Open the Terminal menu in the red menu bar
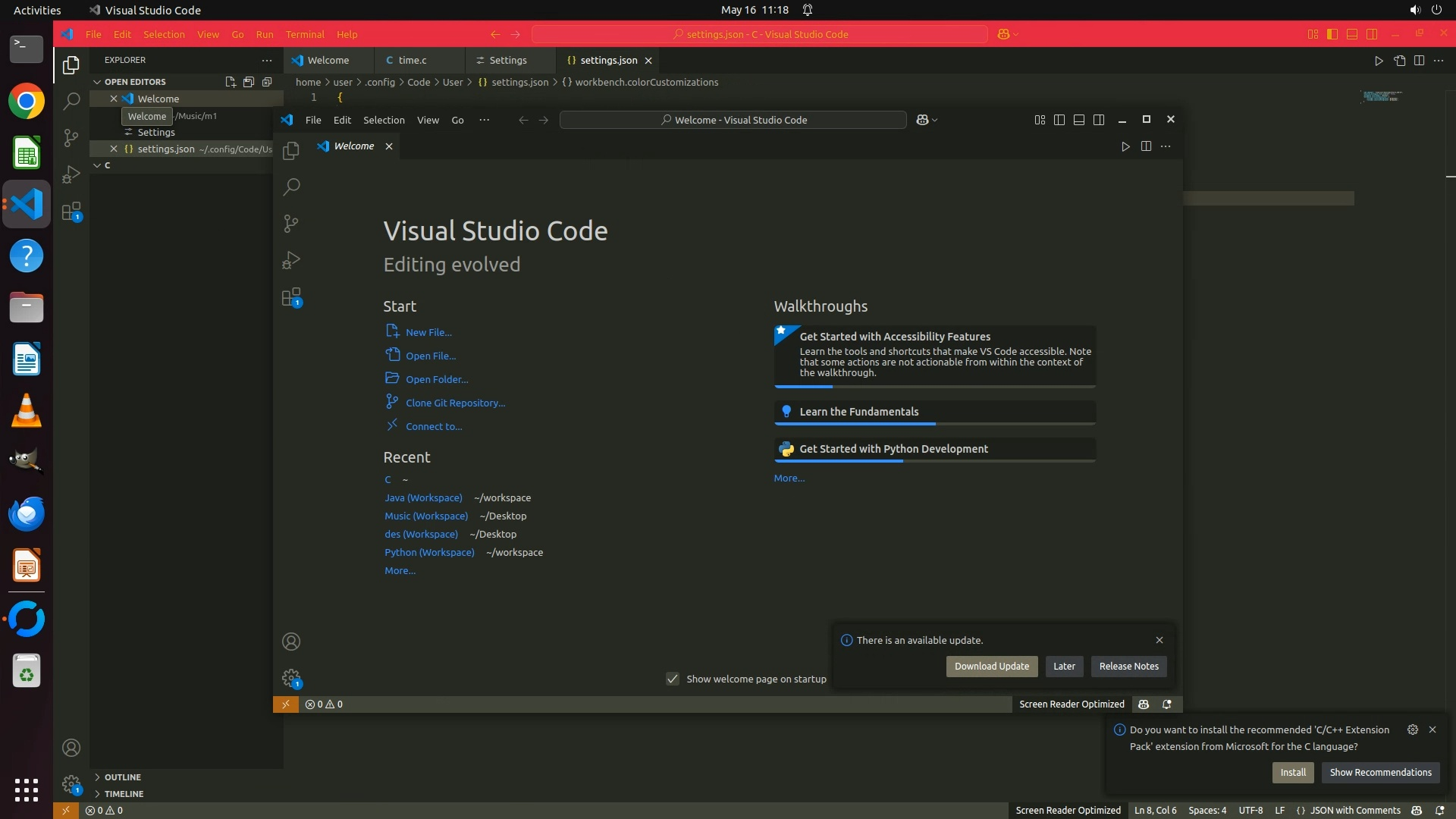Image resolution: width=1456 pixels, height=819 pixels. (x=304, y=35)
